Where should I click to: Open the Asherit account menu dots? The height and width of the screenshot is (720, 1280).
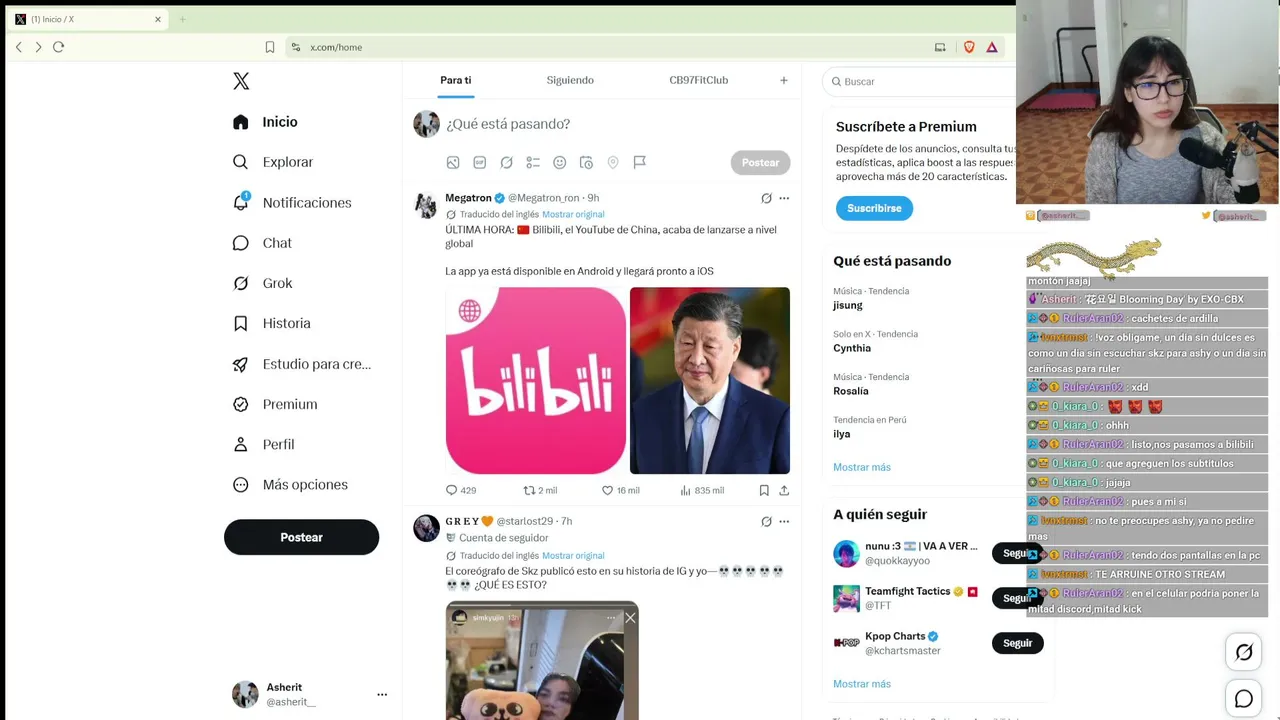point(382,694)
